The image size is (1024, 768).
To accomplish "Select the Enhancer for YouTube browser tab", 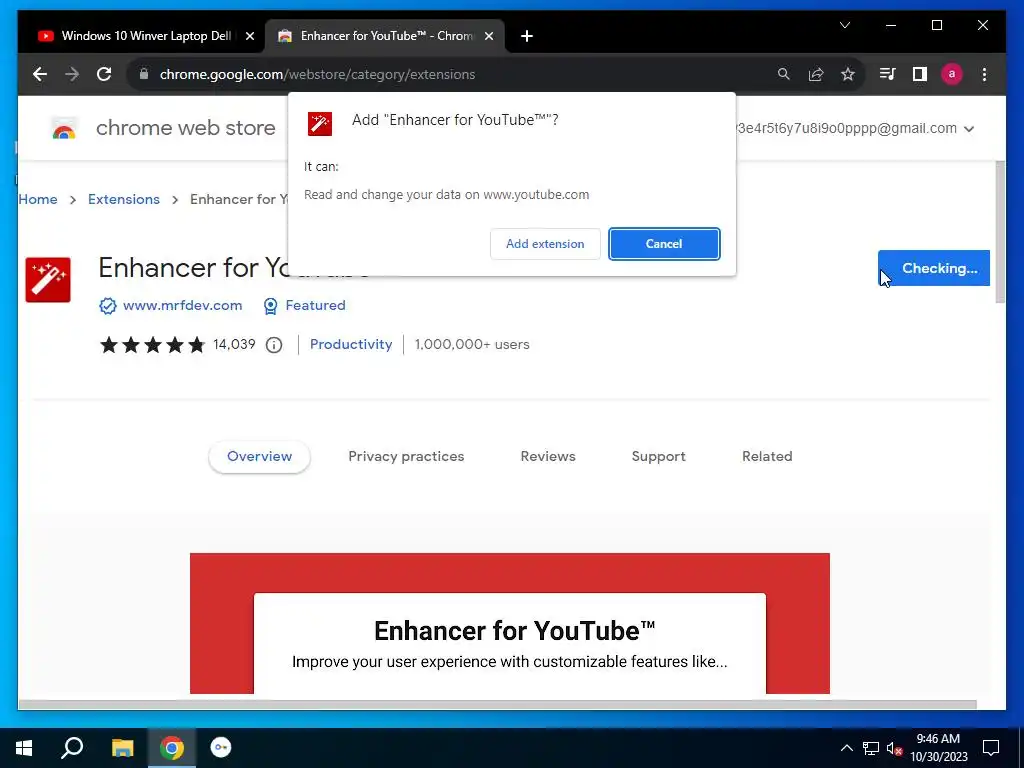I will [385, 36].
